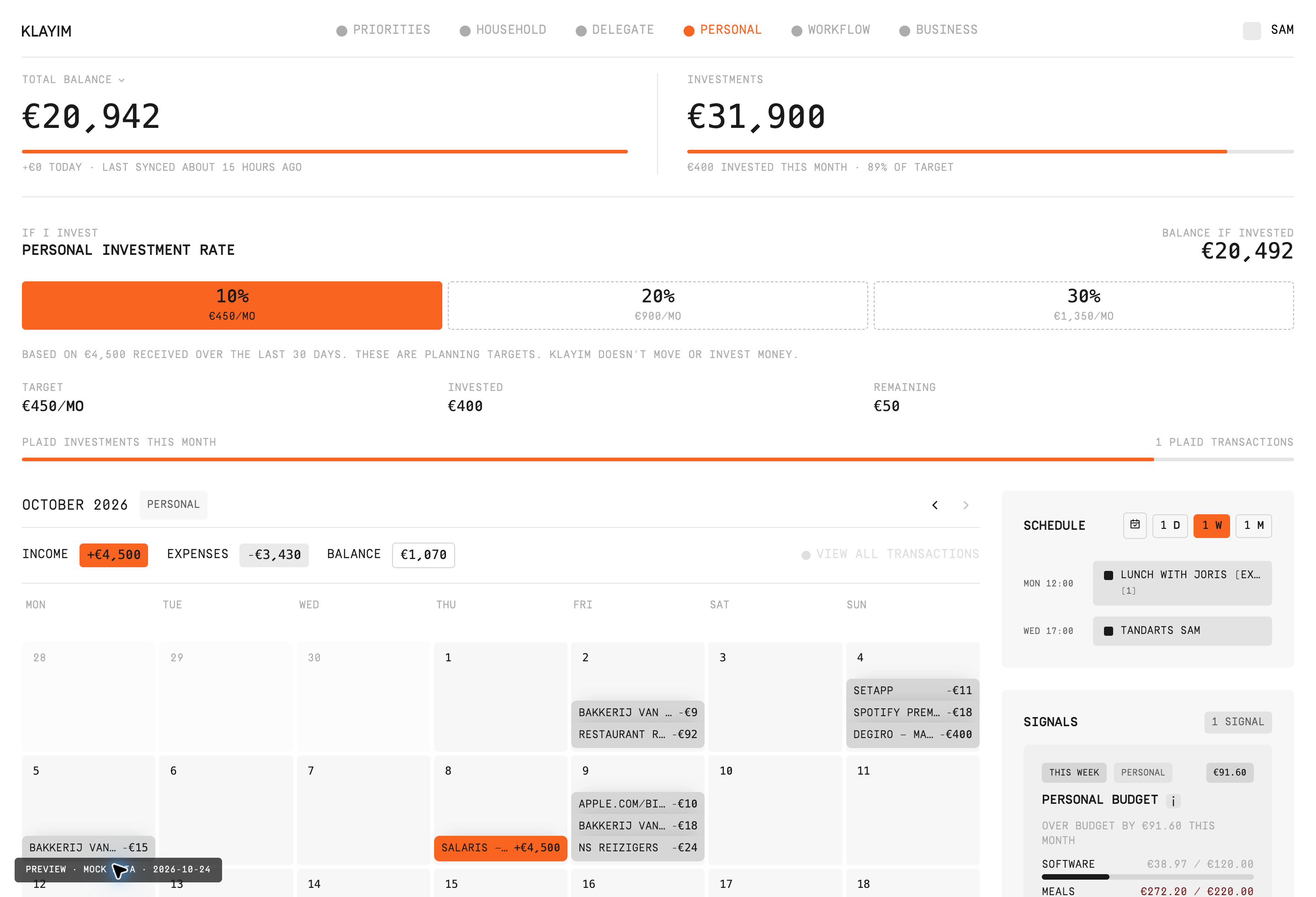The image size is (1316, 897).
Task: Switch schedule to 1 W view
Action: pyautogui.click(x=1211, y=526)
